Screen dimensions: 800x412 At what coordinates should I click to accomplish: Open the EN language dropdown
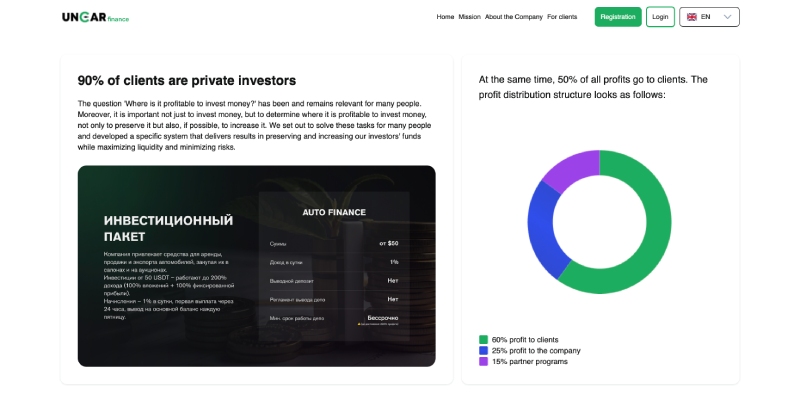[x=709, y=17]
